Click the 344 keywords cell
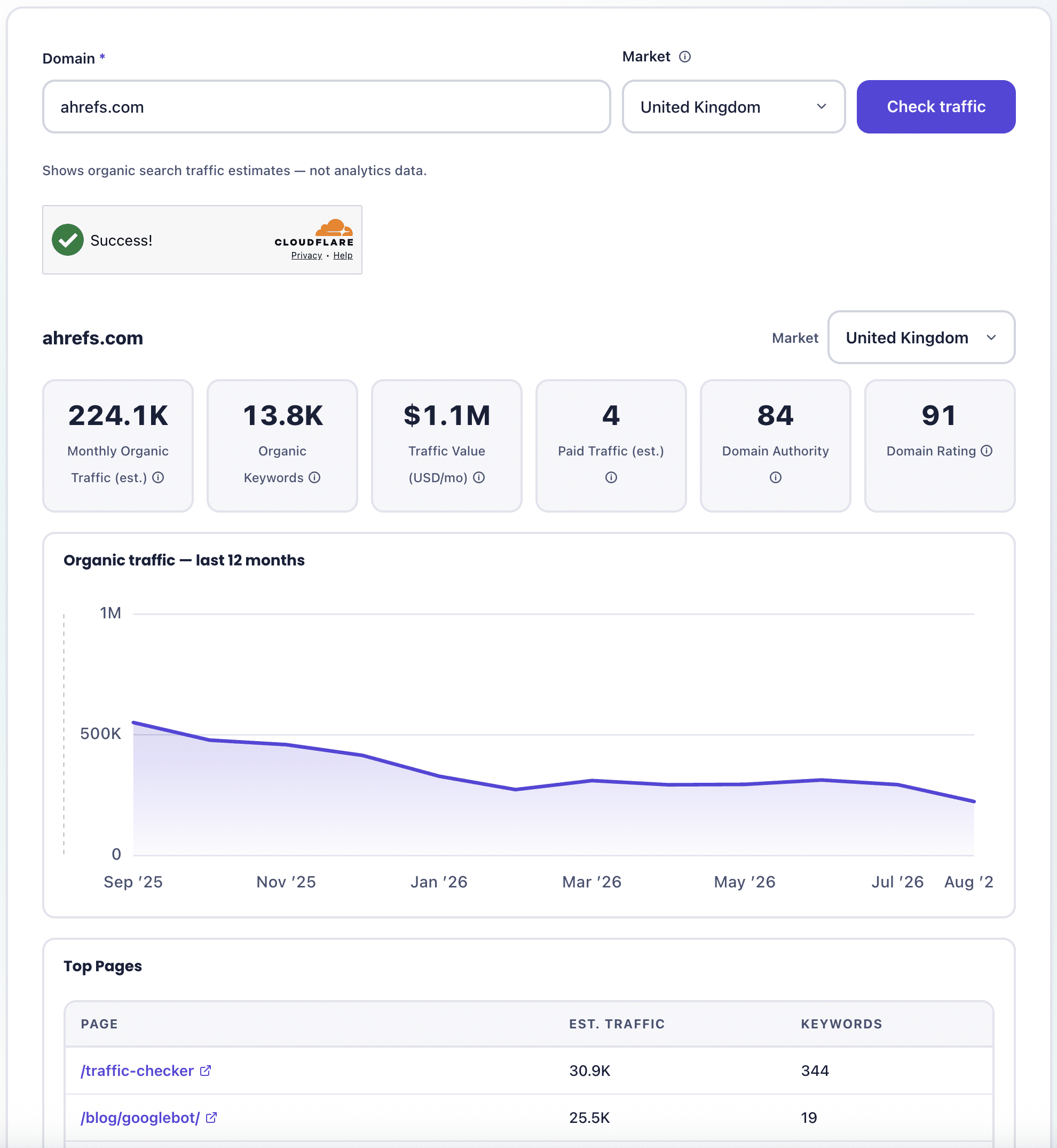 click(x=815, y=1070)
